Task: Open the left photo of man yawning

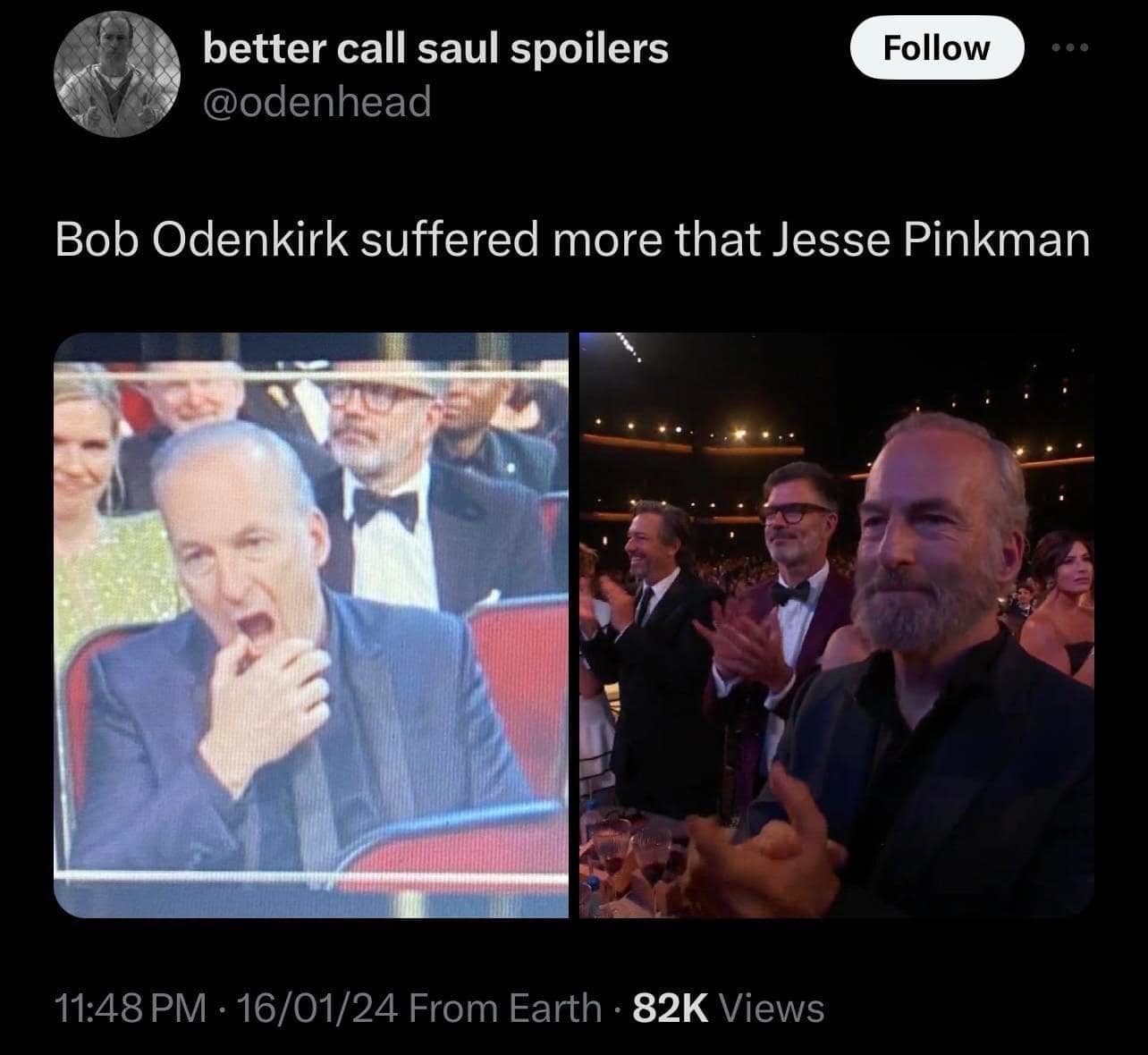Action: 311,625
